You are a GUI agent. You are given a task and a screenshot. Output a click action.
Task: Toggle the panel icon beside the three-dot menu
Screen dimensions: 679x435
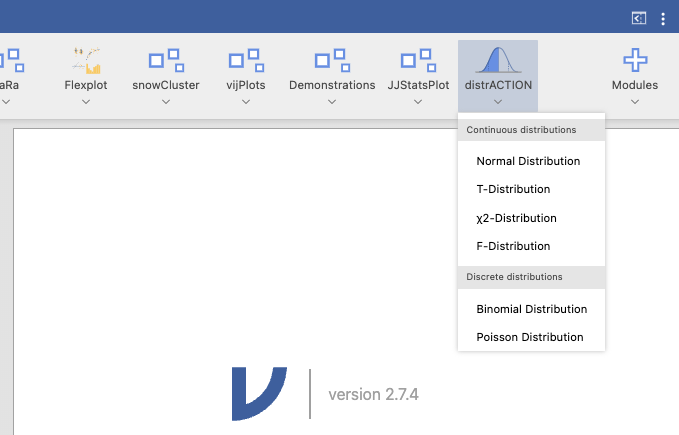[x=638, y=18]
